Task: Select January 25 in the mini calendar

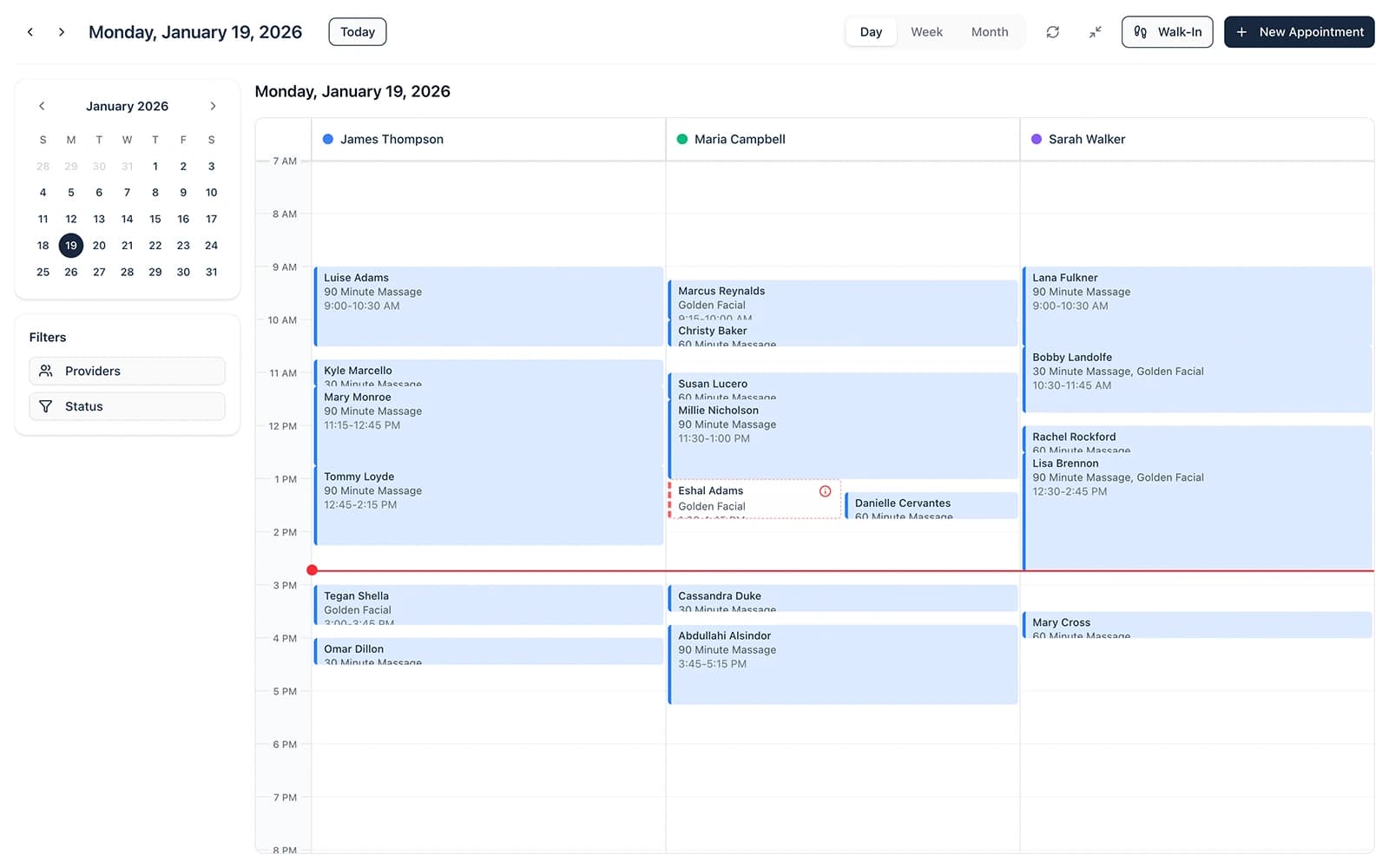Action: point(43,272)
